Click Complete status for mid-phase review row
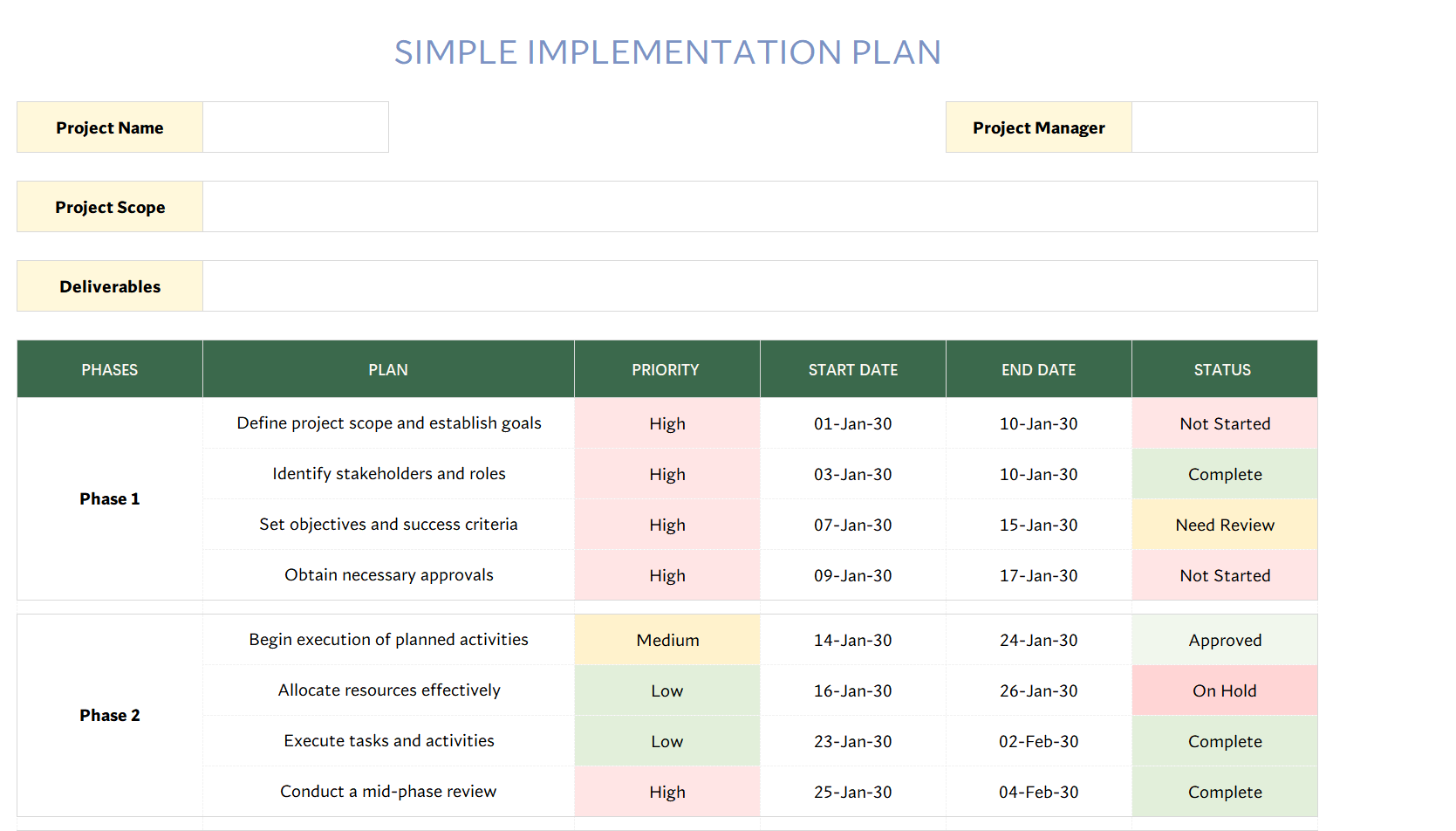1456x831 pixels. [1225, 792]
